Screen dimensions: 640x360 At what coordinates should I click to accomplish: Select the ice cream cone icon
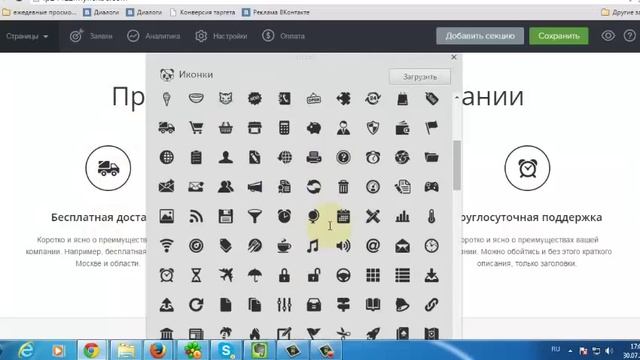pos(167,98)
